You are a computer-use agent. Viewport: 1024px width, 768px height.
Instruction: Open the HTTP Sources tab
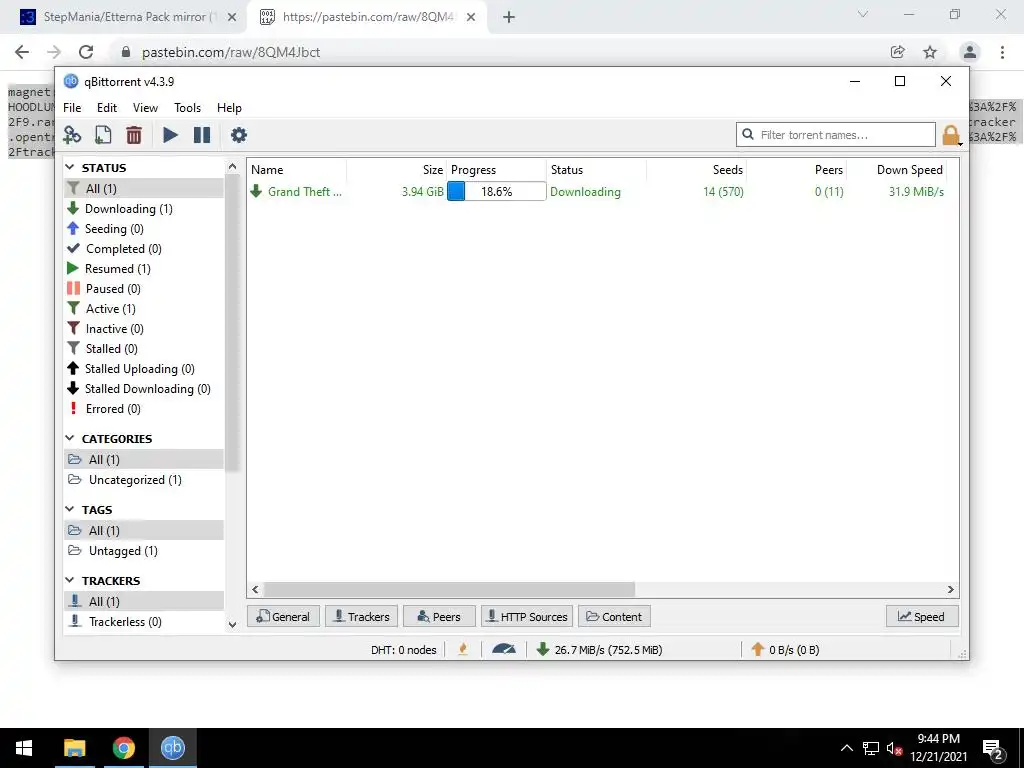(528, 616)
